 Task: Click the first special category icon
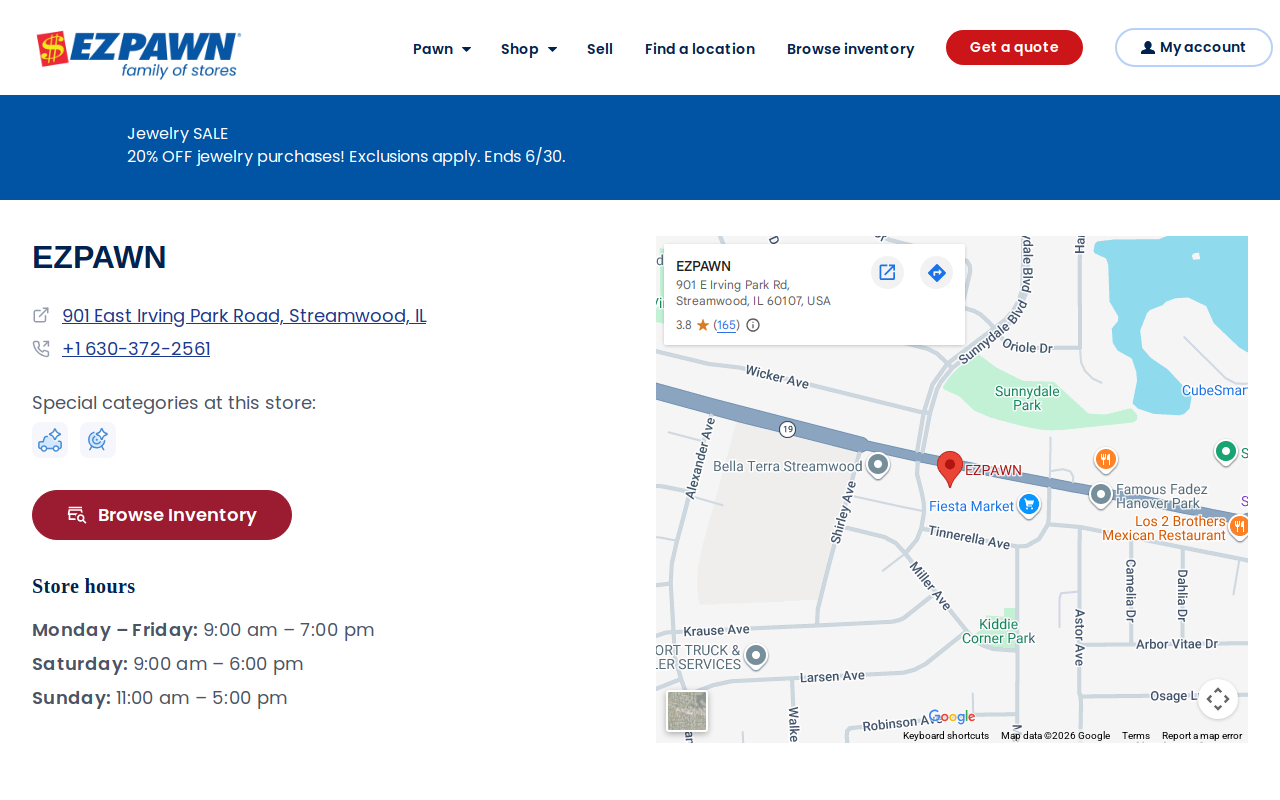pyautogui.click(x=50, y=440)
